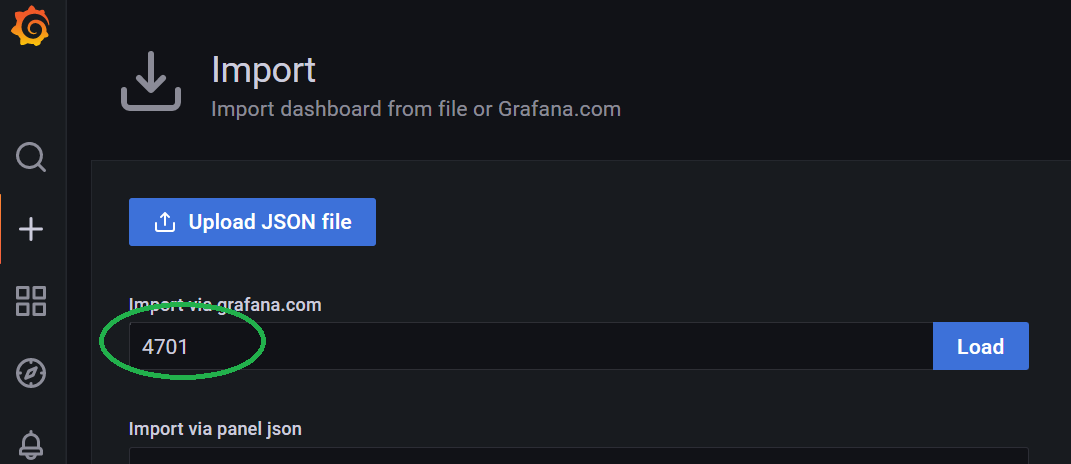
Task: Click blank space in grafana.com field
Action: coord(560,346)
